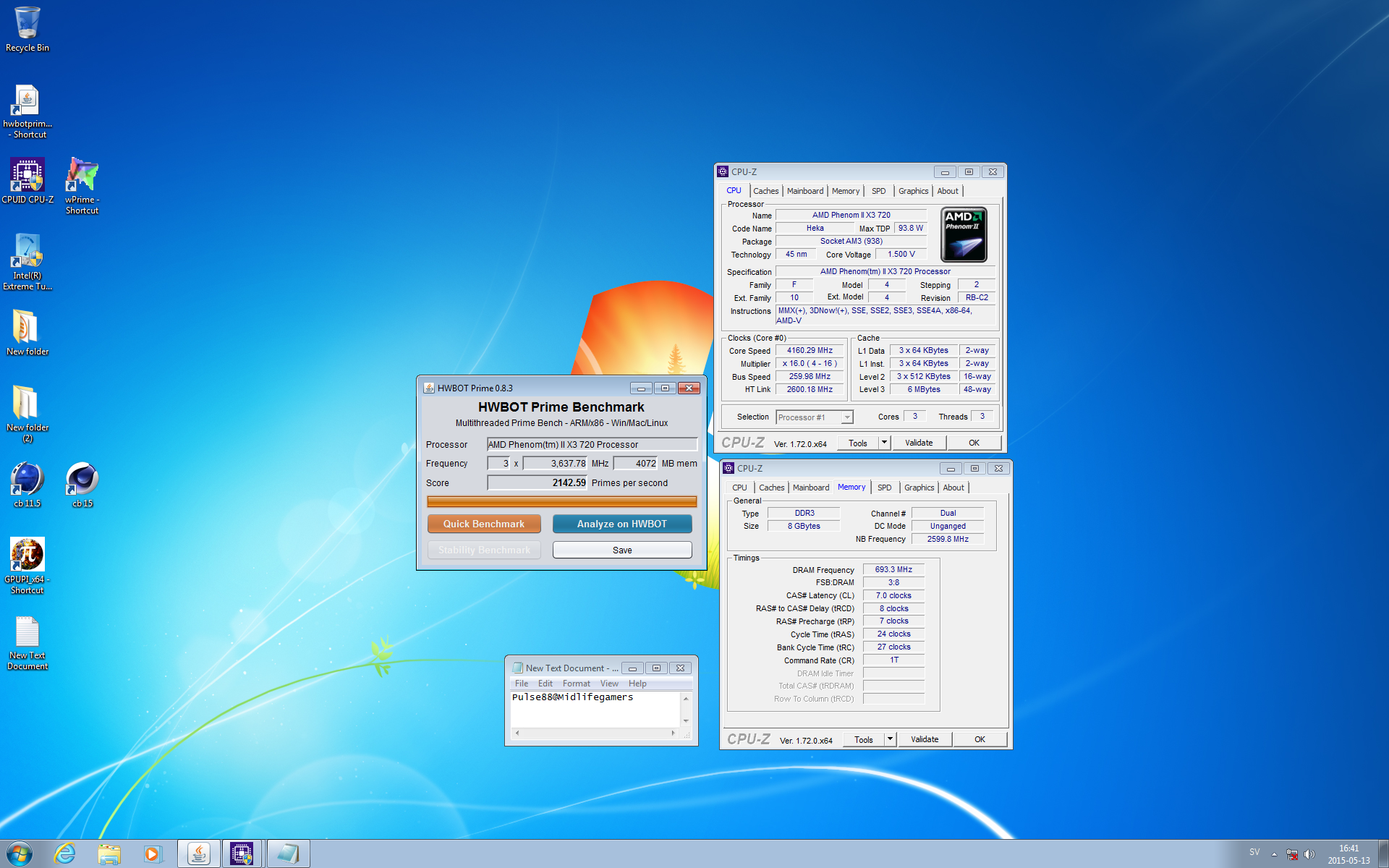Click the orange benchmark progress bar

[561, 501]
